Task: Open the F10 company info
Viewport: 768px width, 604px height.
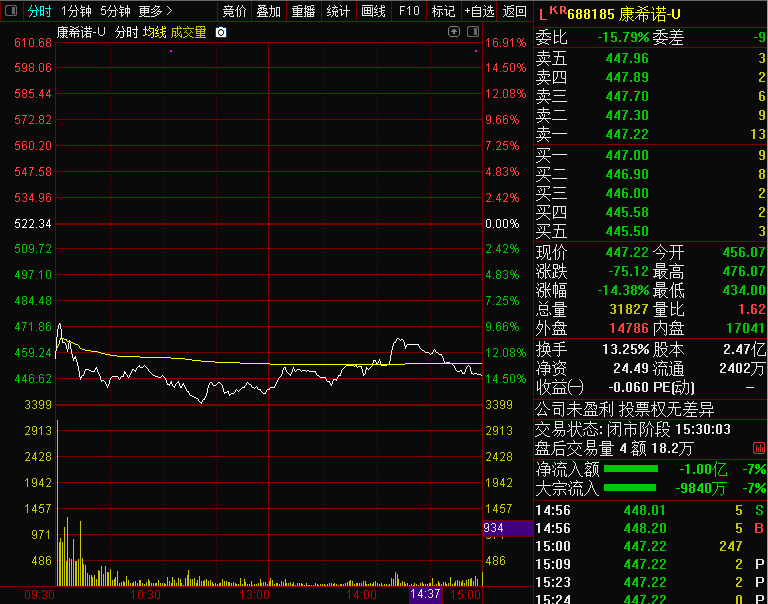Action: pos(408,11)
